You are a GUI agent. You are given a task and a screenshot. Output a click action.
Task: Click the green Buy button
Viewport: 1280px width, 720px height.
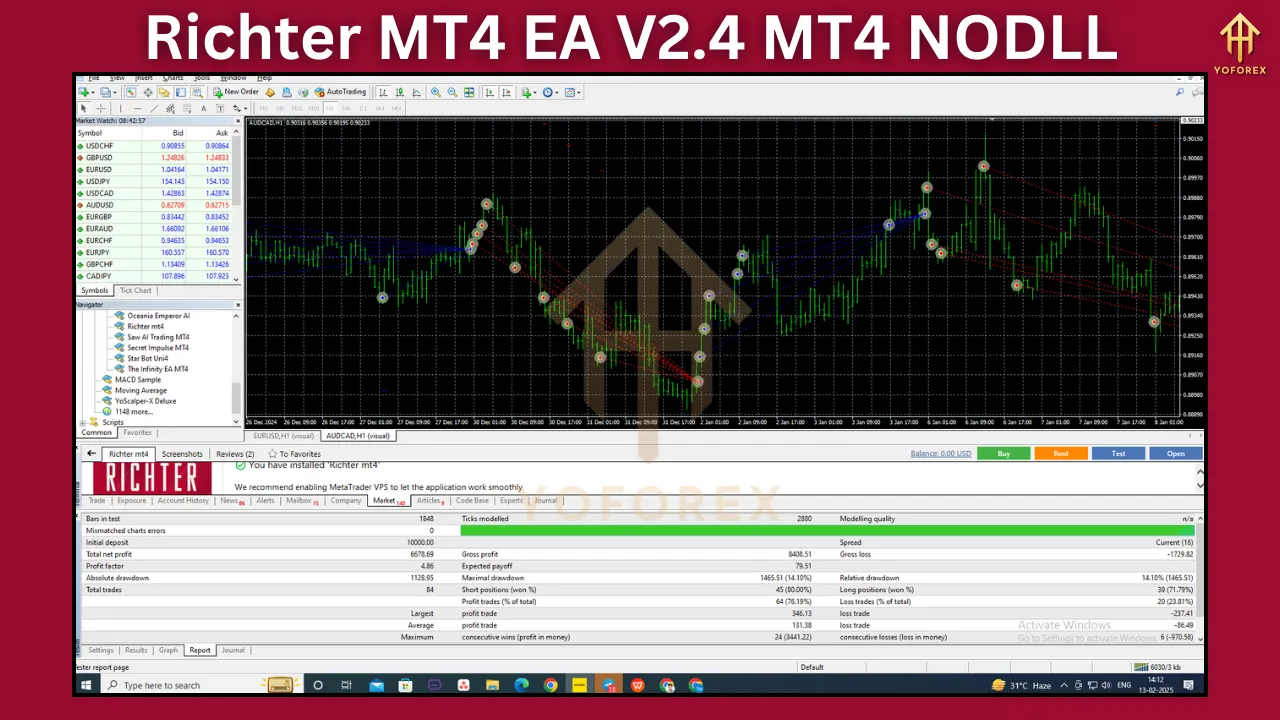[x=1003, y=453]
